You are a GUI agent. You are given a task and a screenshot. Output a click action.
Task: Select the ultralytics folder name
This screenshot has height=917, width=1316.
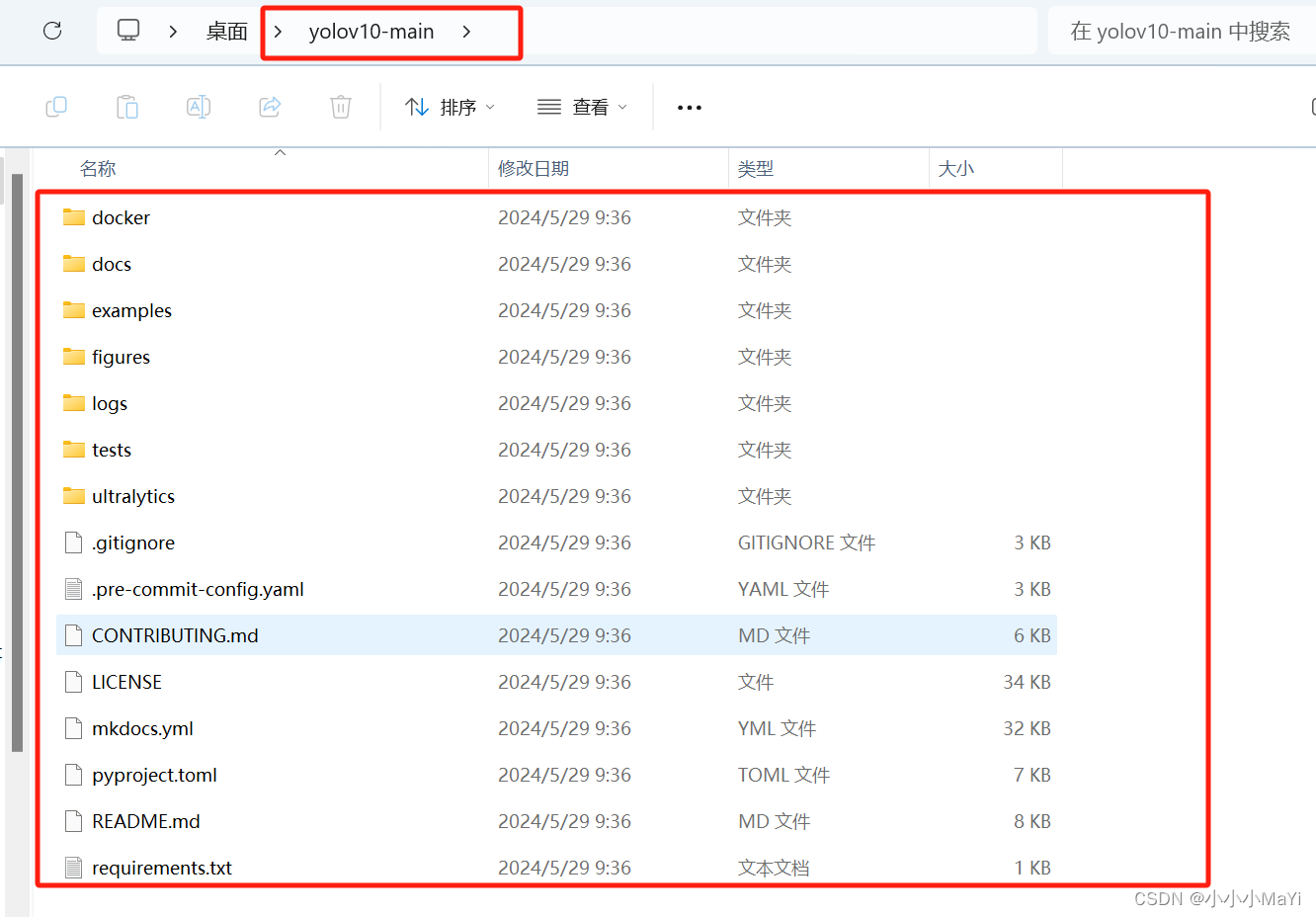pos(133,496)
